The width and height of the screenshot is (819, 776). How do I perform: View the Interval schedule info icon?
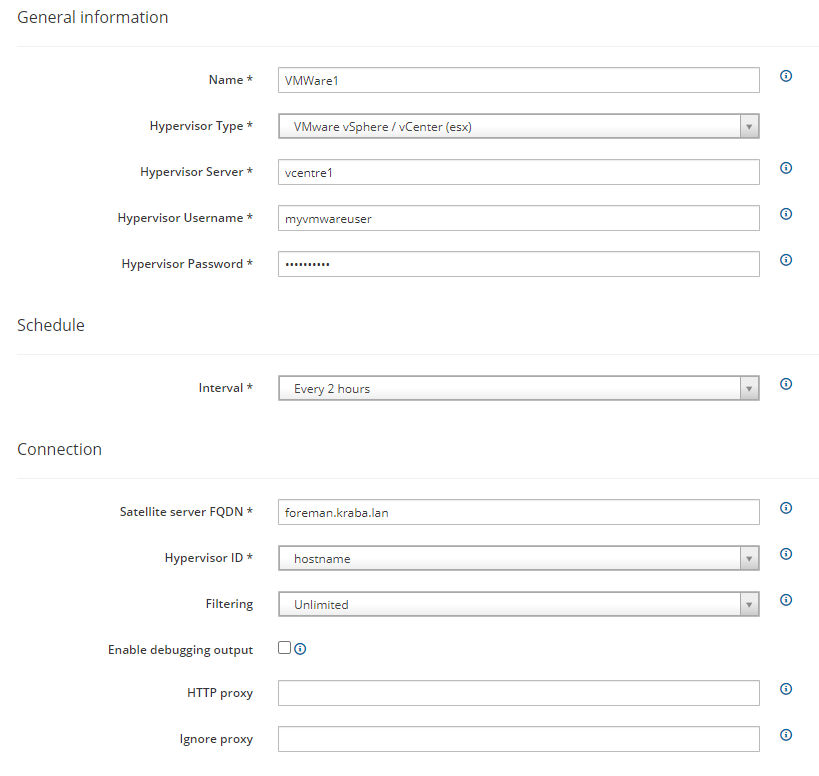786,384
